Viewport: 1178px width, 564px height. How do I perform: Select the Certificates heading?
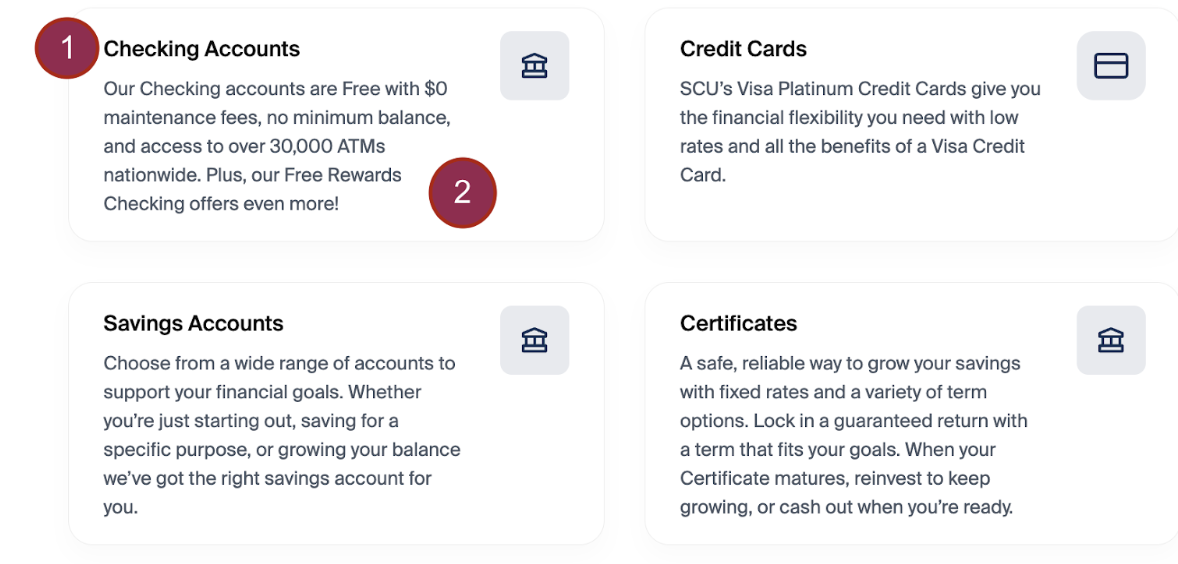coord(738,323)
